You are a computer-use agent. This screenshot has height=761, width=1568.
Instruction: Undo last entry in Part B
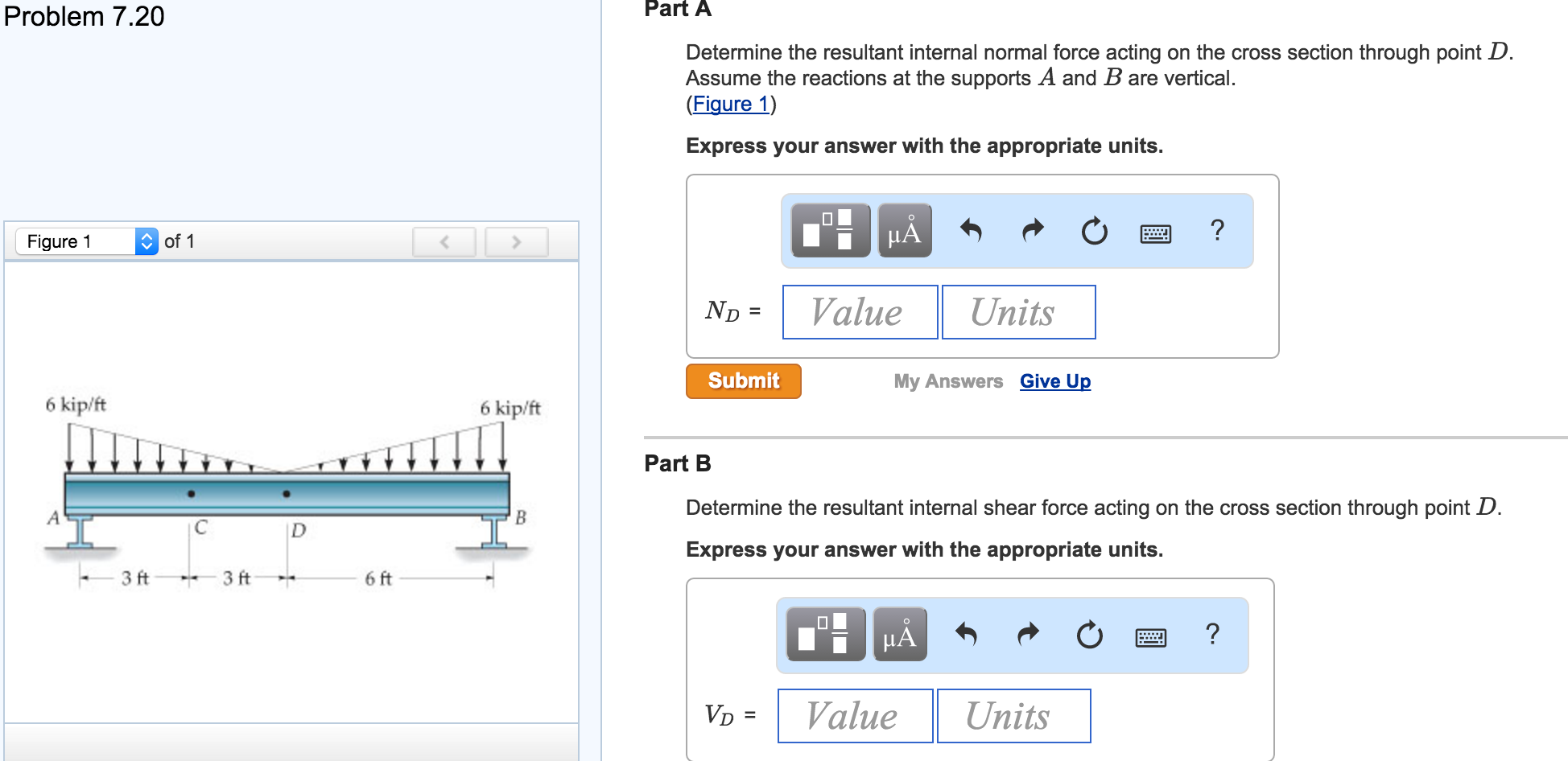(967, 635)
